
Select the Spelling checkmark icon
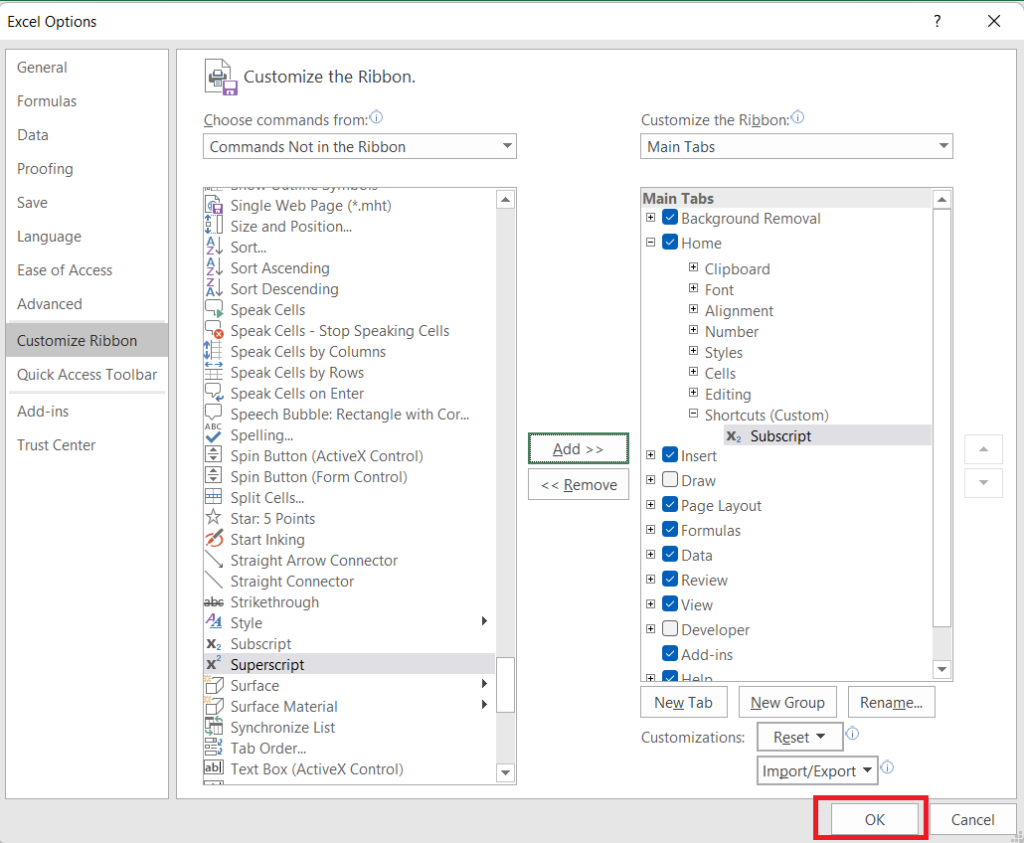pos(214,435)
